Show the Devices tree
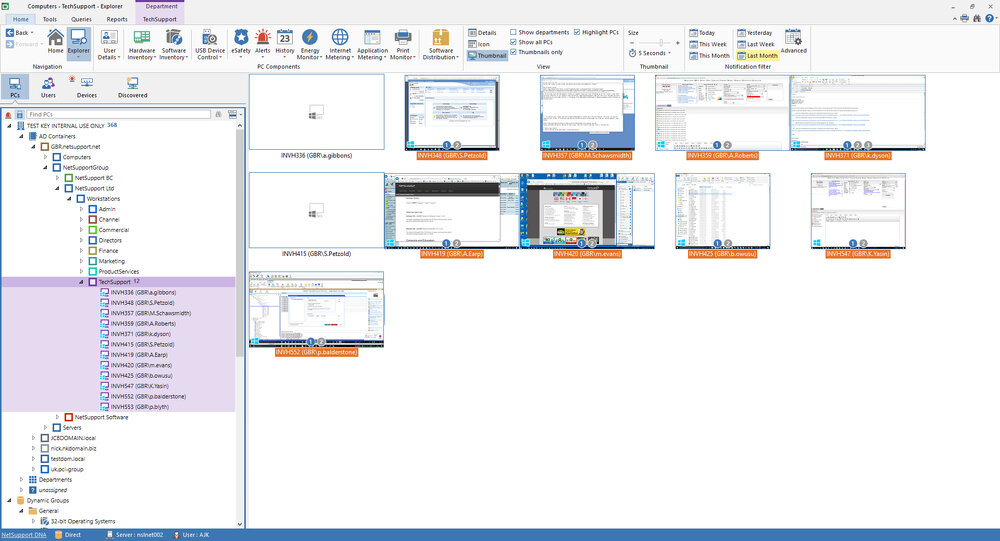This screenshot has height=541, width=1000. pos(87,87)
